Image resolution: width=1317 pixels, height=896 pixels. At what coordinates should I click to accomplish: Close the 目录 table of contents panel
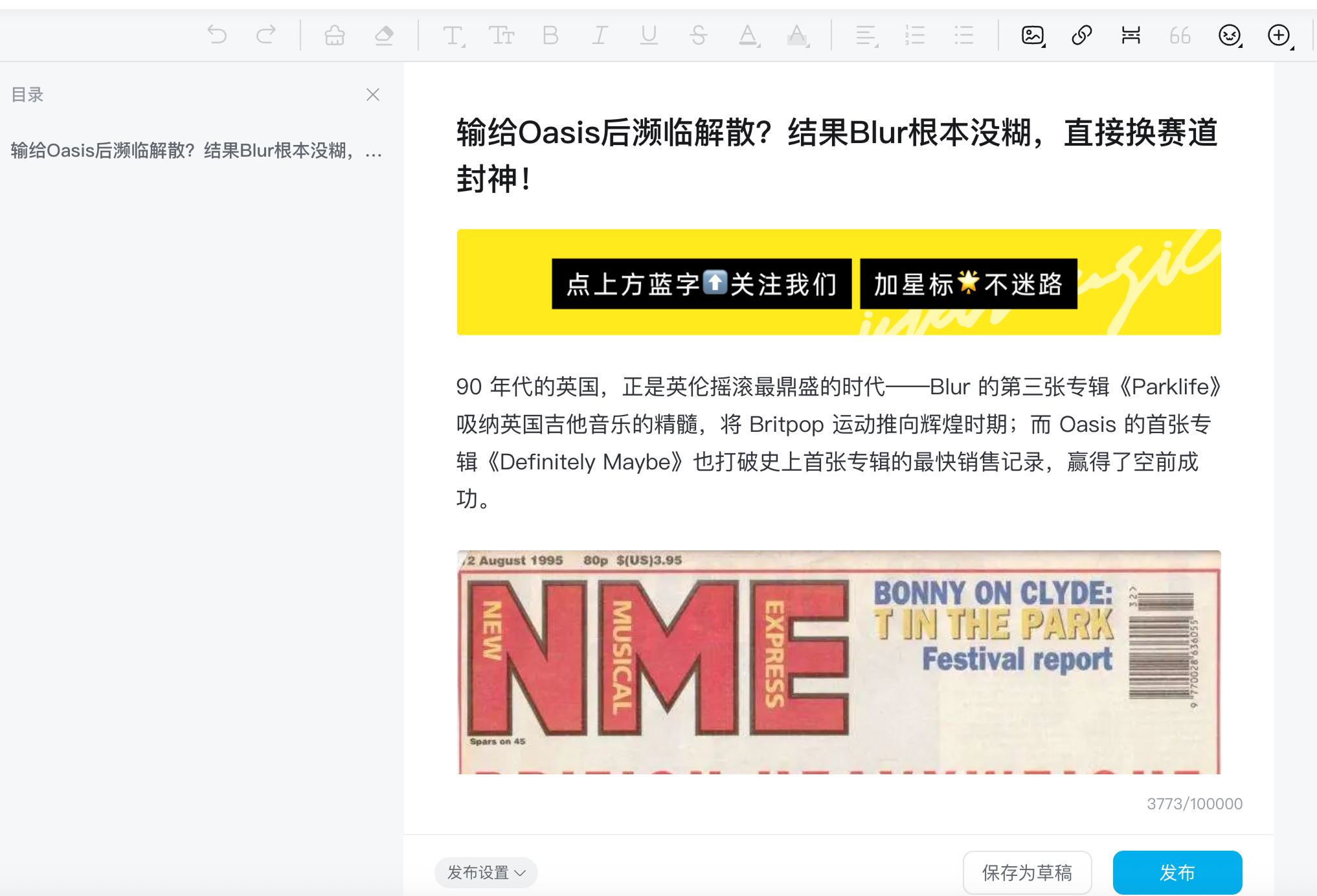(373, 95)
